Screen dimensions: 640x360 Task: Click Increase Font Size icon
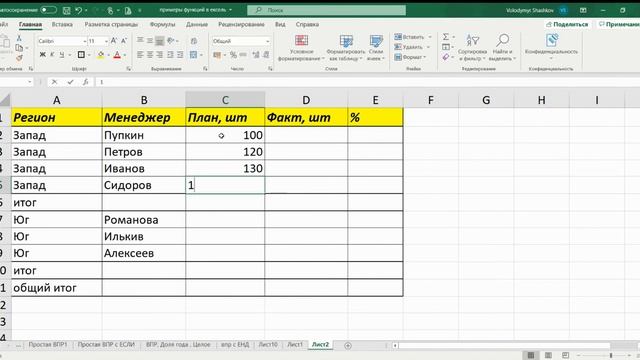tap(114, 41)
